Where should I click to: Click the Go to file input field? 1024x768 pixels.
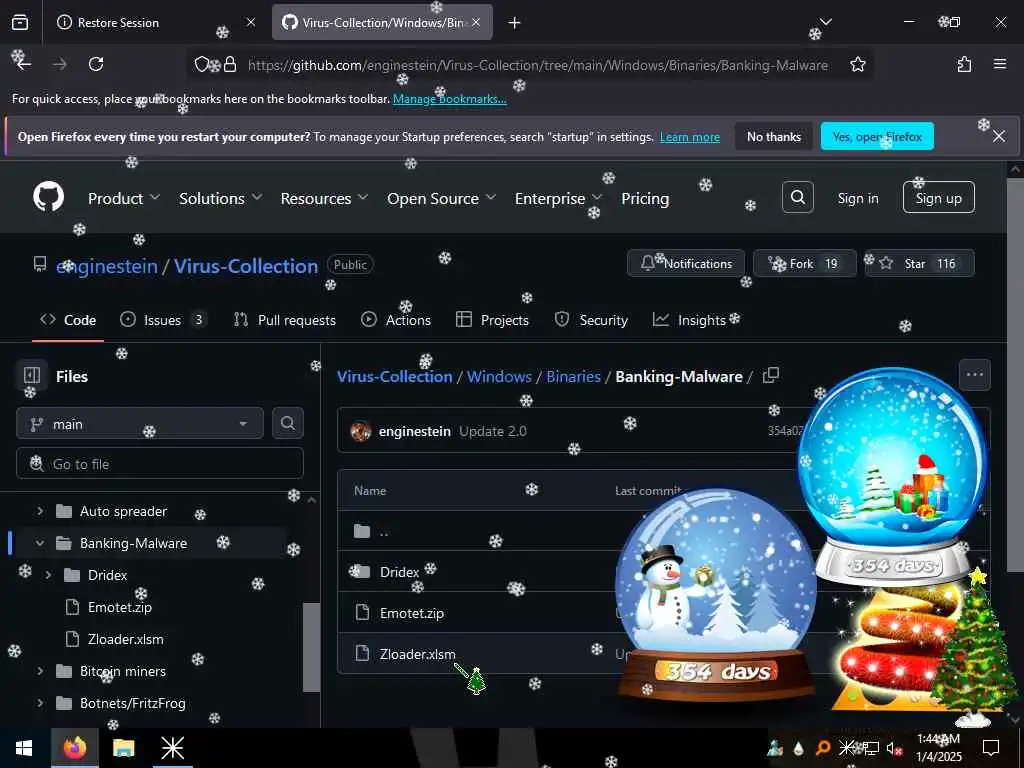click(x=160, y=463)
